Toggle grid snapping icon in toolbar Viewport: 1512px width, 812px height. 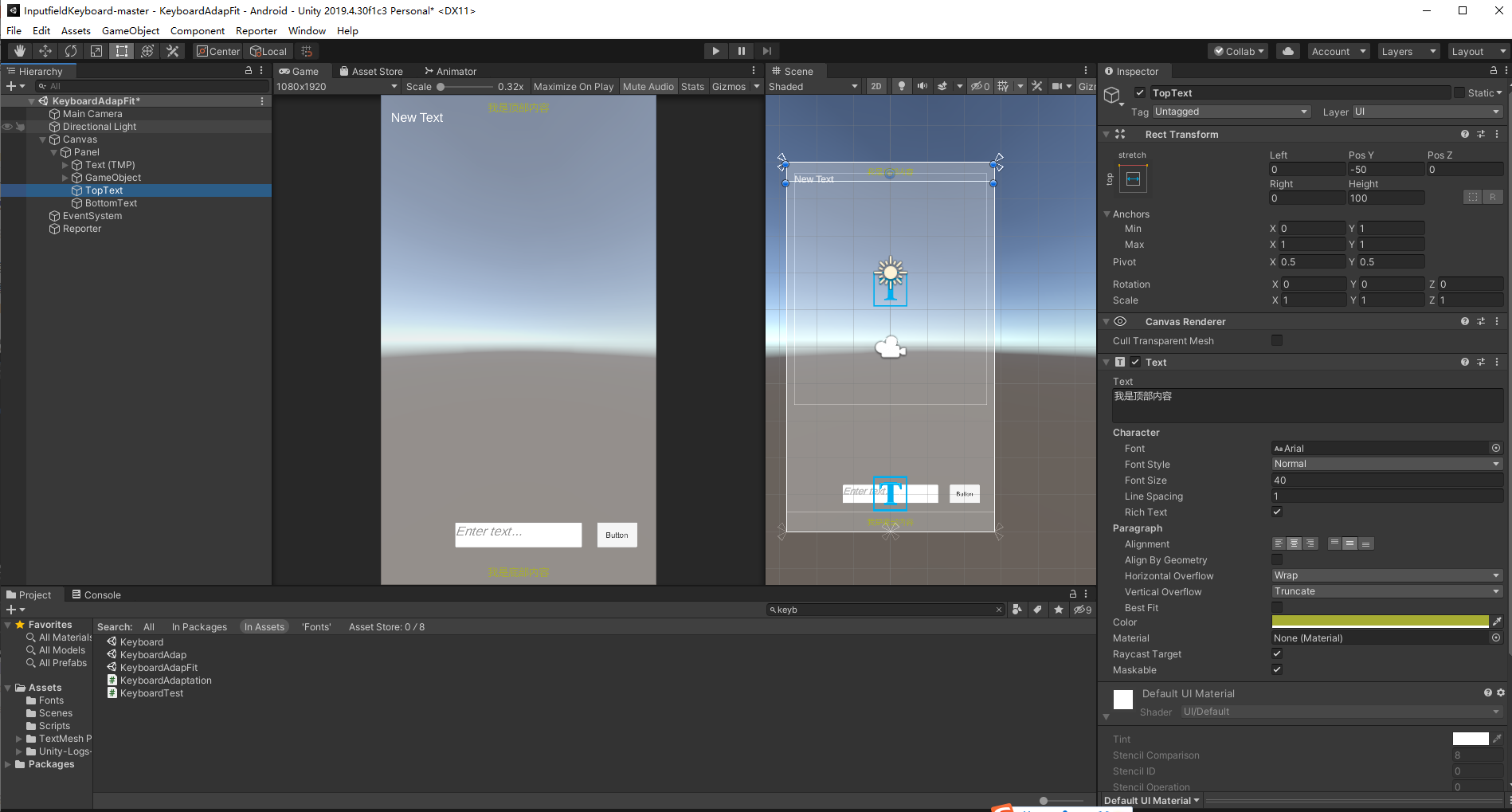pos(307,51)
